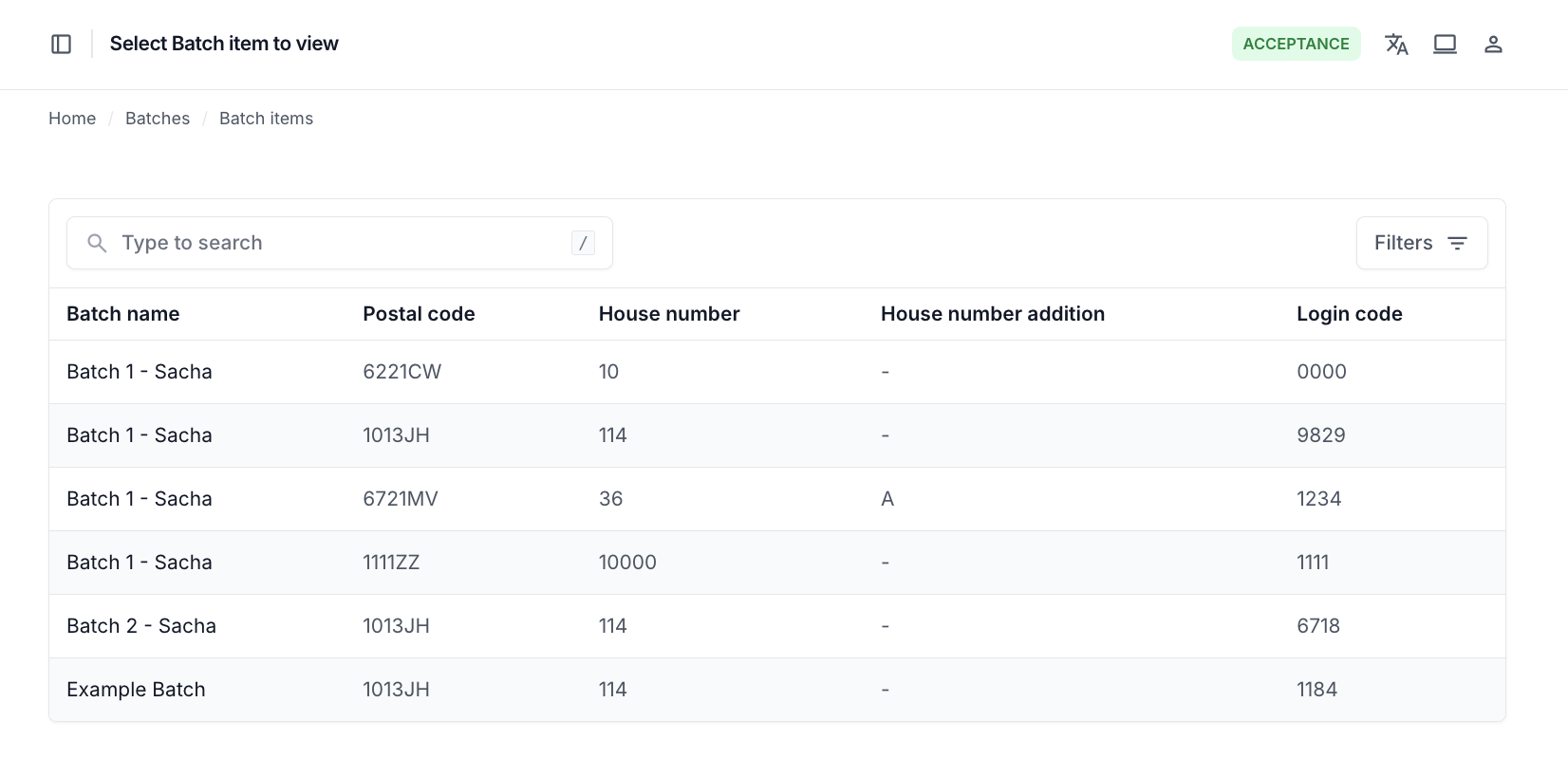Image resolution: width=1568 pixels, height=776 pixels.
Task: Open the Filters dropdown
Action: (x=1420, y=244)
